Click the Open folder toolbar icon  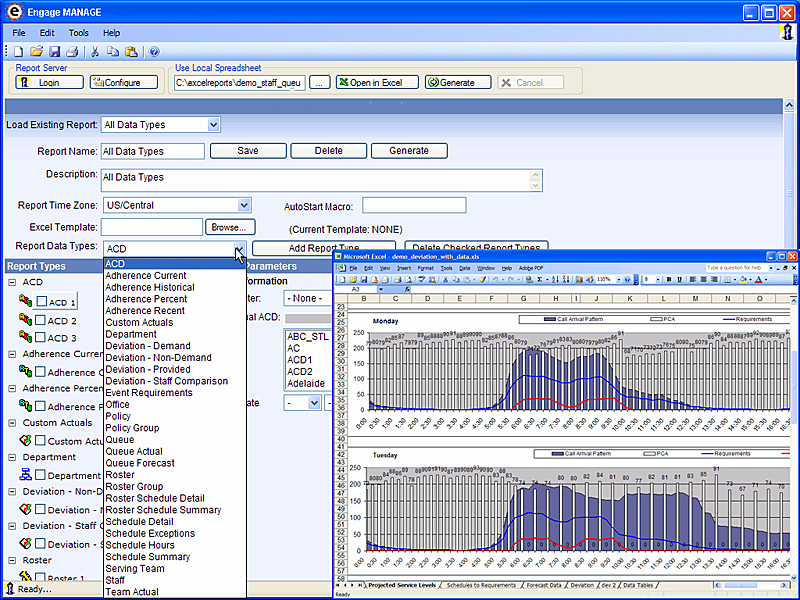tap(36, 51)
